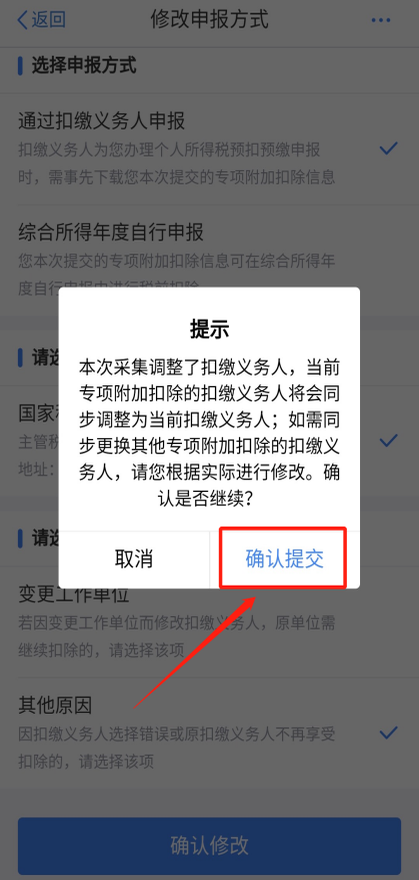Click 确认提交 in the dialog
Screen dimensions: 419x880
(x=284, y=559)
